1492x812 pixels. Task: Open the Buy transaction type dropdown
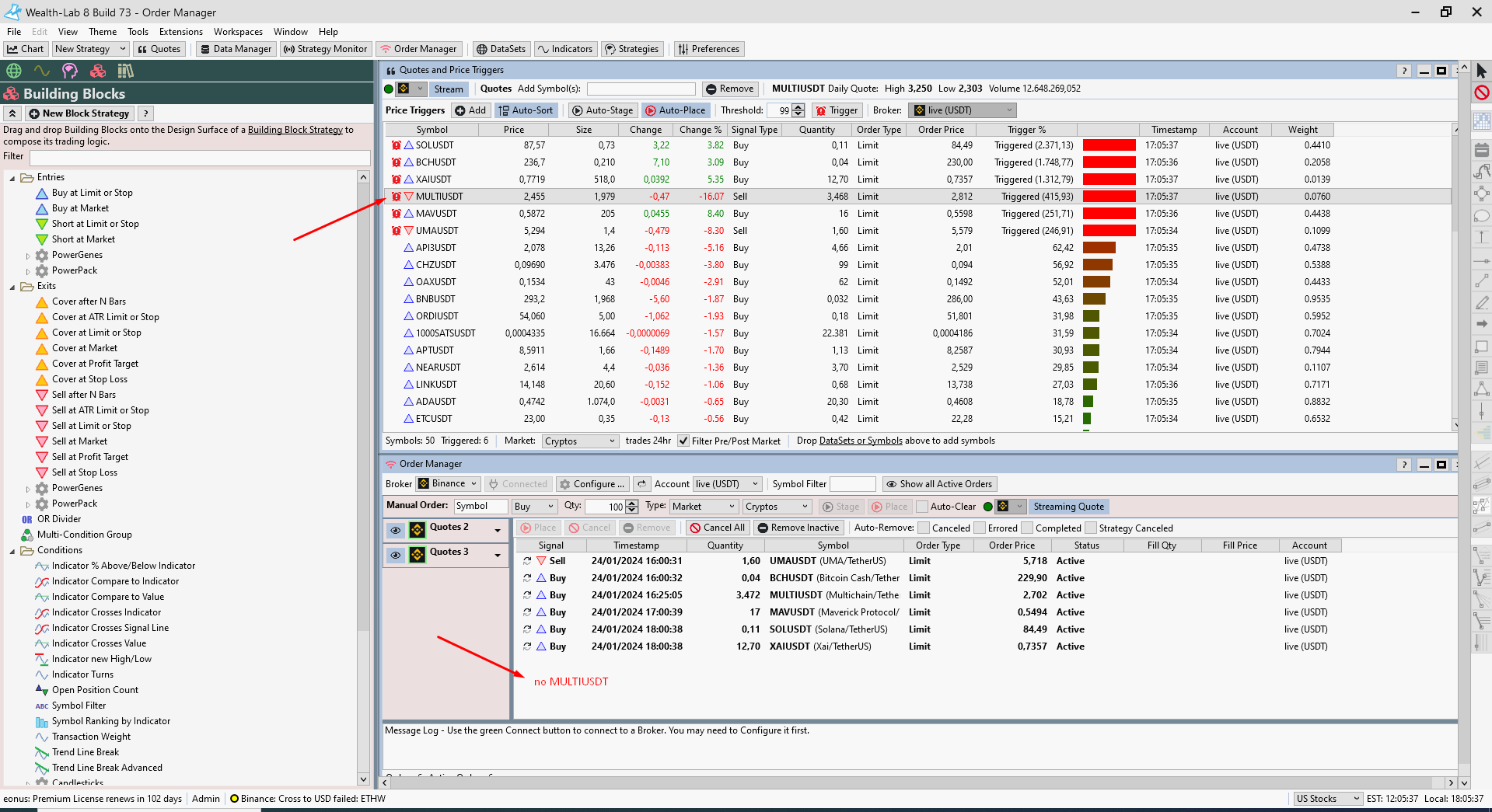point(535,507)
